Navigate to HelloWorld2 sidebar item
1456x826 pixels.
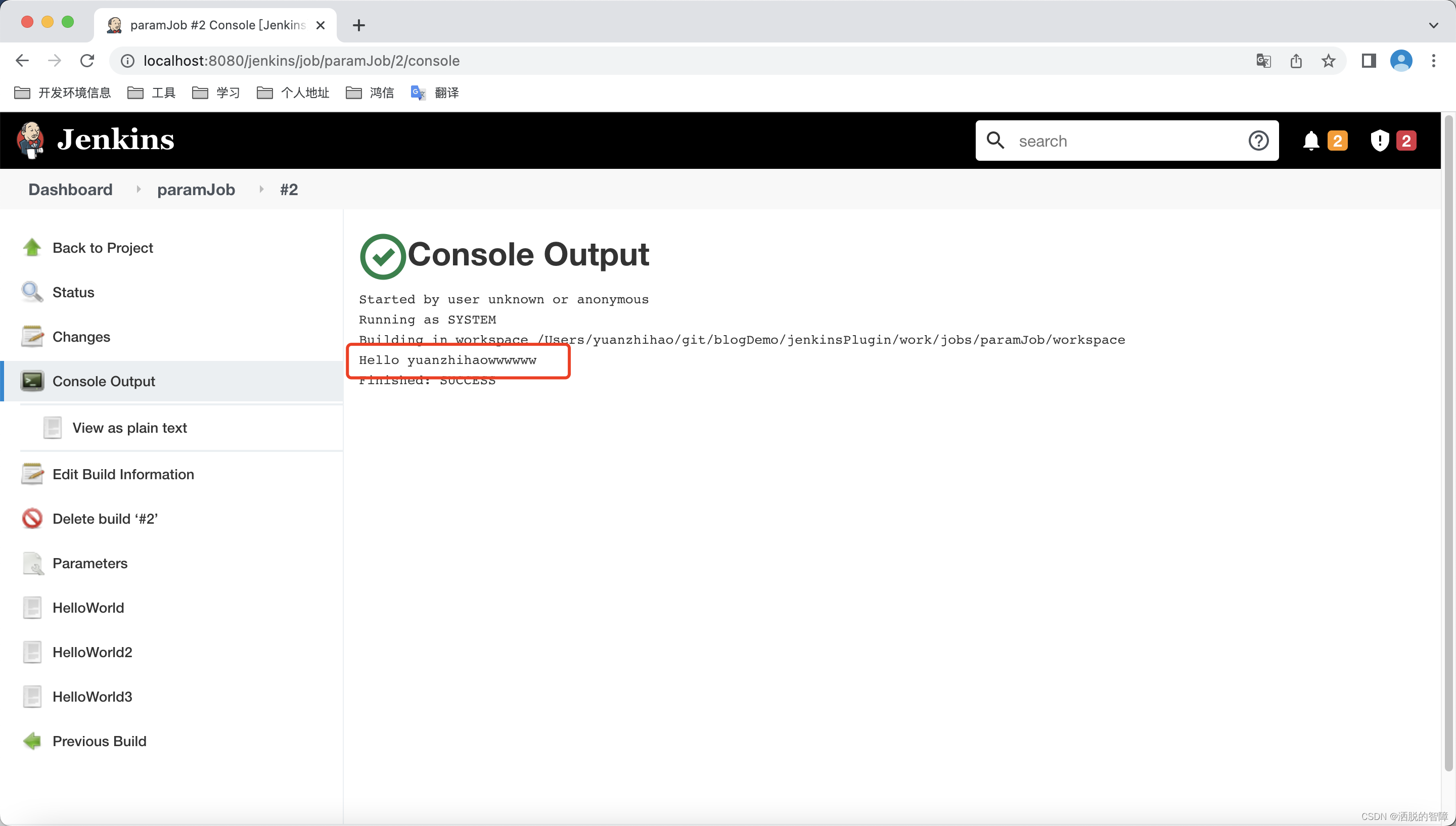(x=94, y=652)
